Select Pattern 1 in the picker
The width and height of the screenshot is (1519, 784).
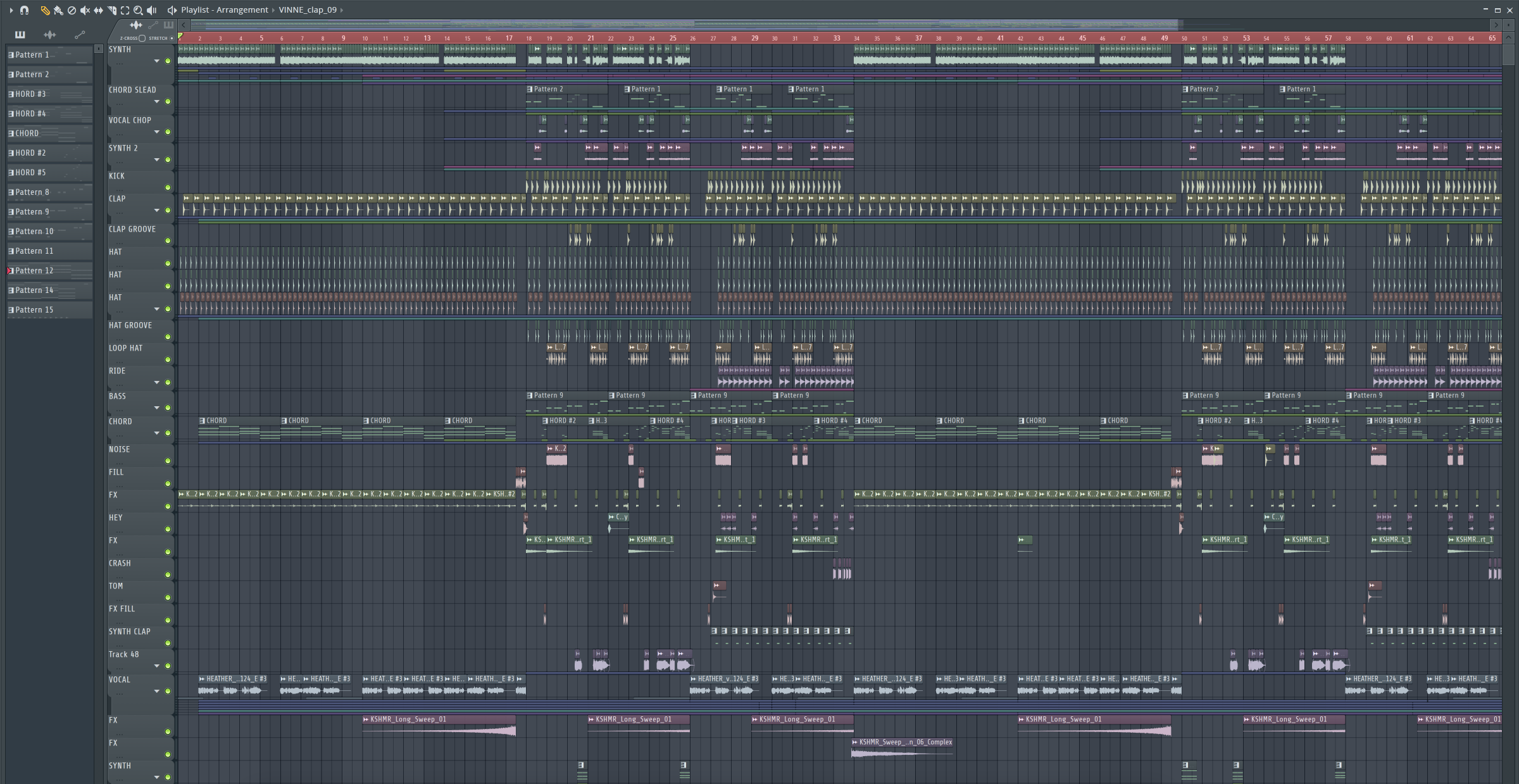pyautogui.click(x=50, y=55)
